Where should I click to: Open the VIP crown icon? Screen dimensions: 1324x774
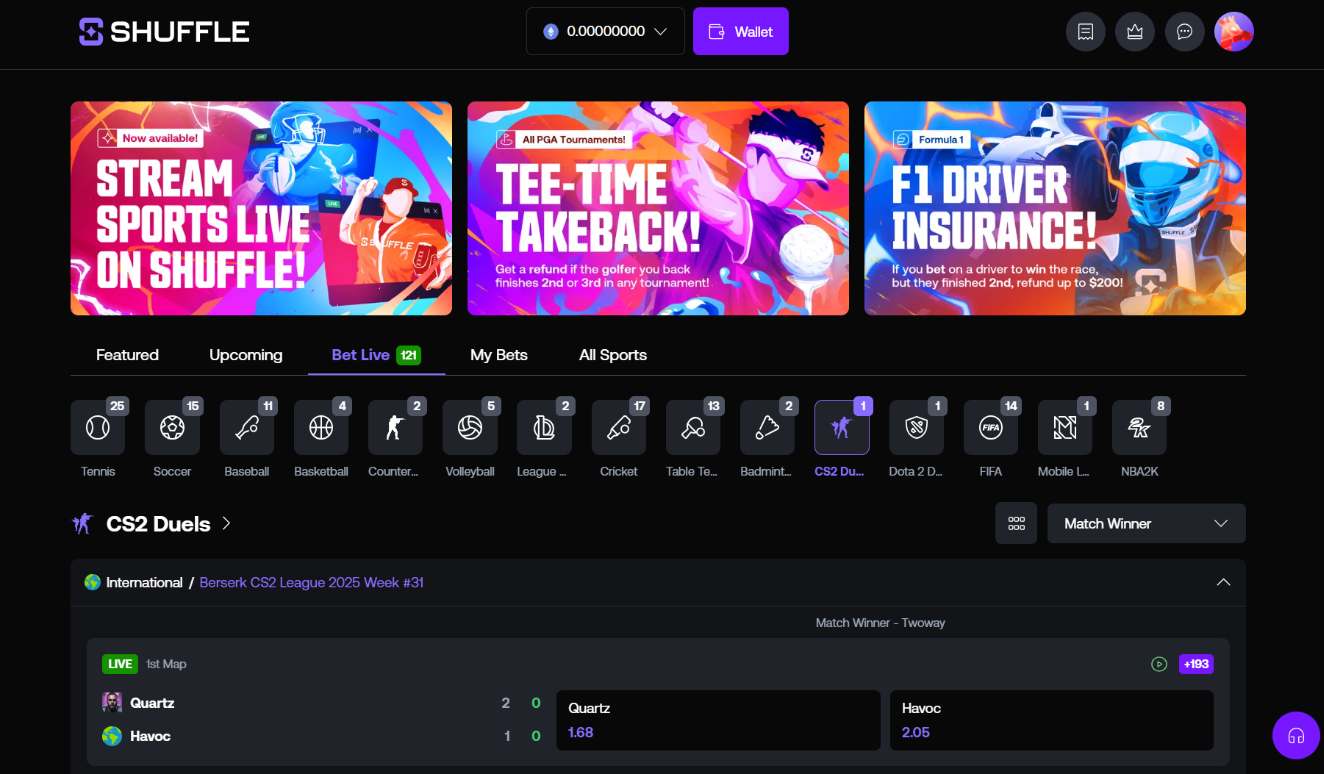1134,32
